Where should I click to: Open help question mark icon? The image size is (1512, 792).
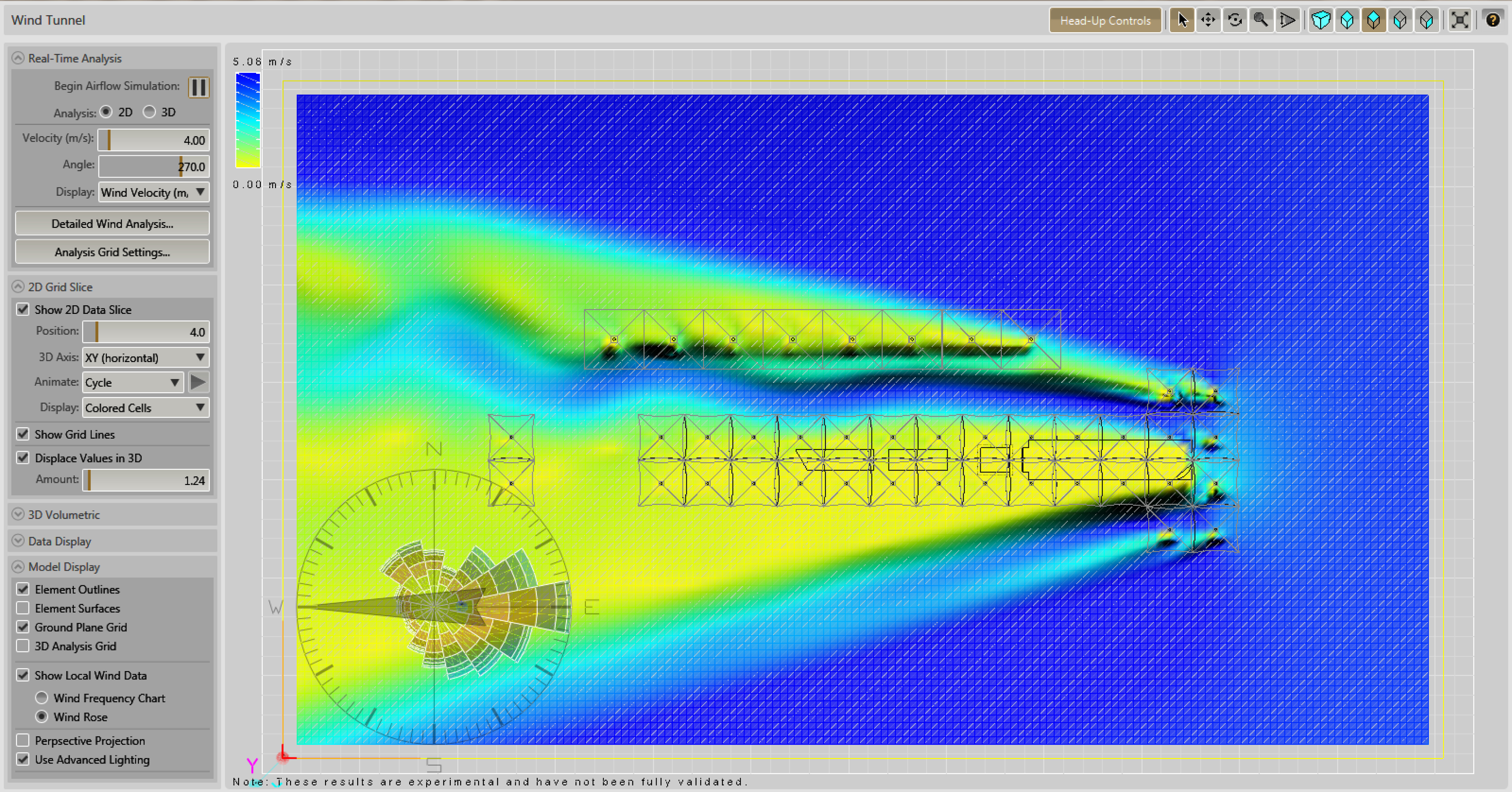[x=1493, y=20]
